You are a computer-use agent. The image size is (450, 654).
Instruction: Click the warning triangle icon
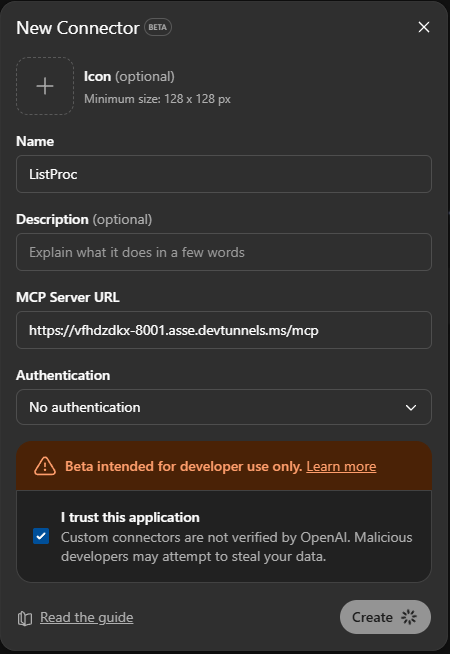pos(45,466)
